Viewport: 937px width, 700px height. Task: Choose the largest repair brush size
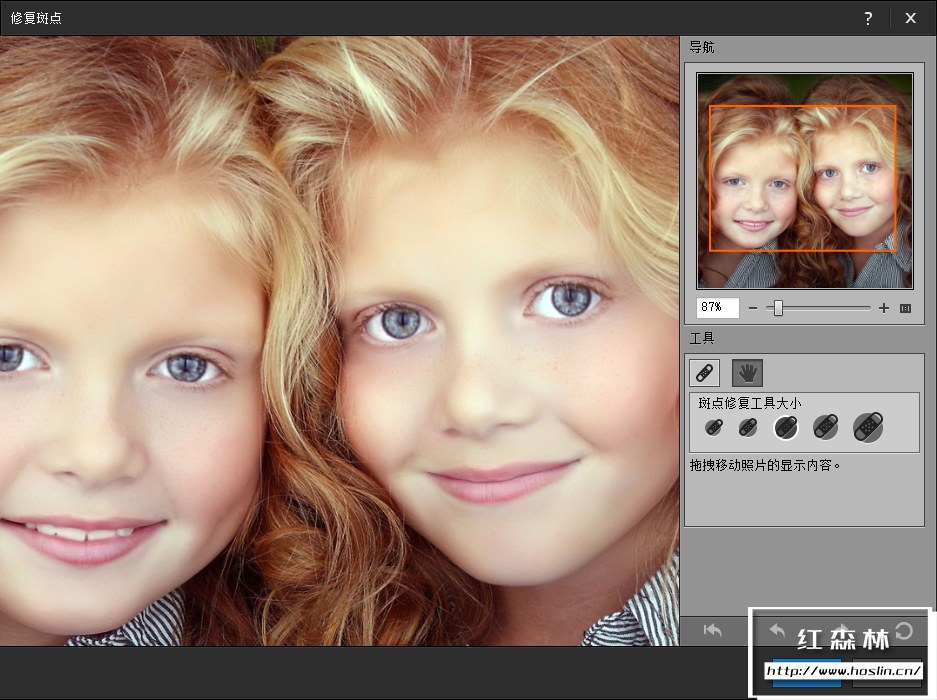868,427
